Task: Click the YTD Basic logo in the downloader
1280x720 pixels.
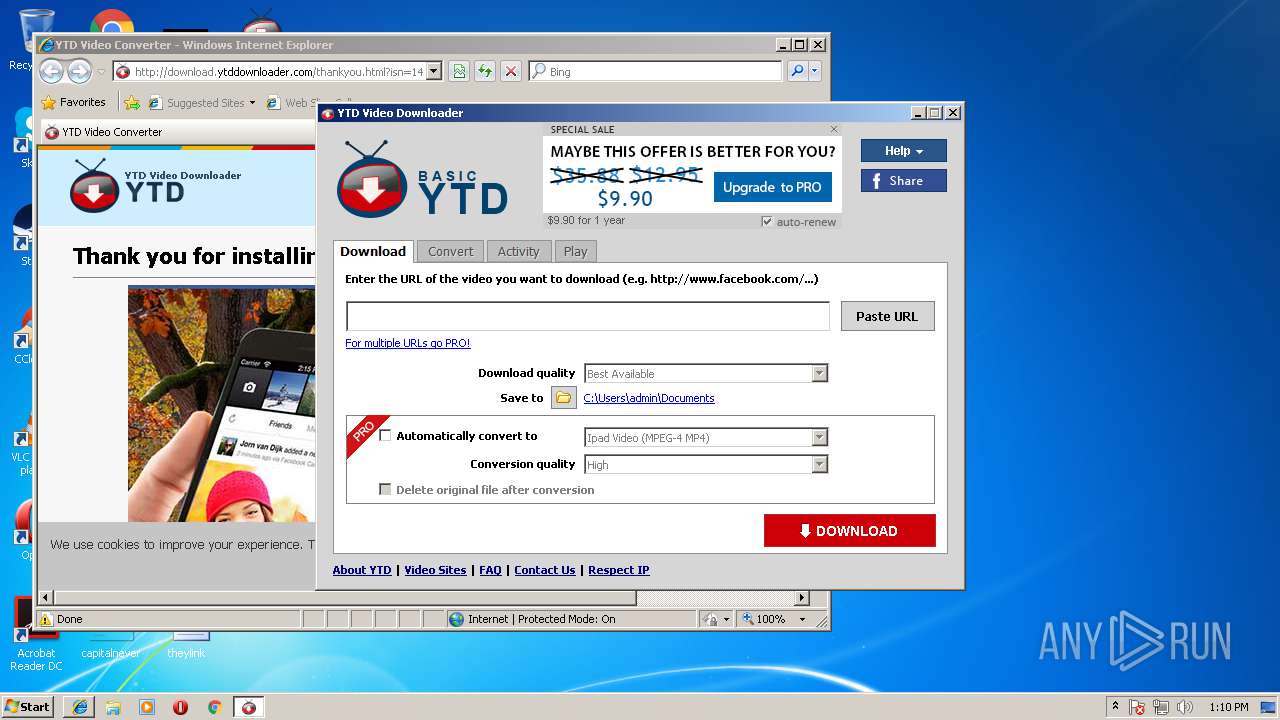Action: [422, 179]
